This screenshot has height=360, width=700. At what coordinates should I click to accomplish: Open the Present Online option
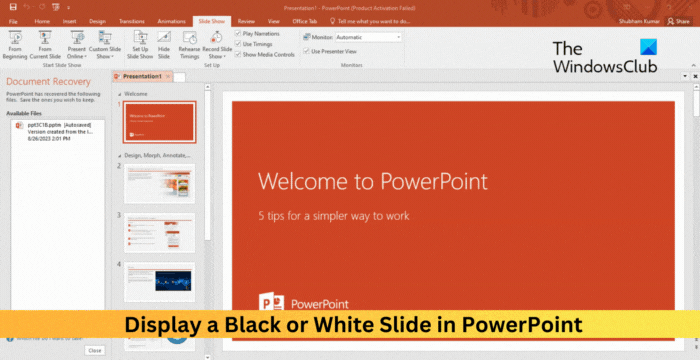(77, 45)
